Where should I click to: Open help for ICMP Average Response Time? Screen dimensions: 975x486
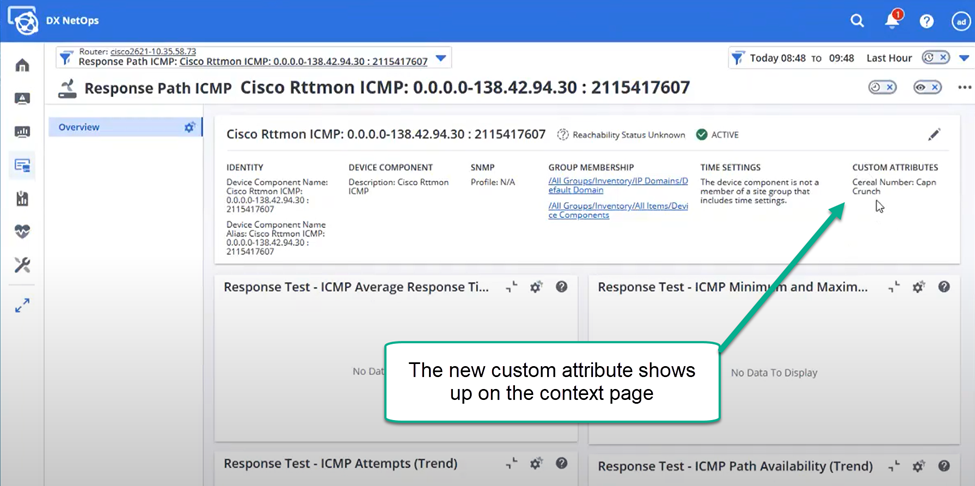pos(561,287)
